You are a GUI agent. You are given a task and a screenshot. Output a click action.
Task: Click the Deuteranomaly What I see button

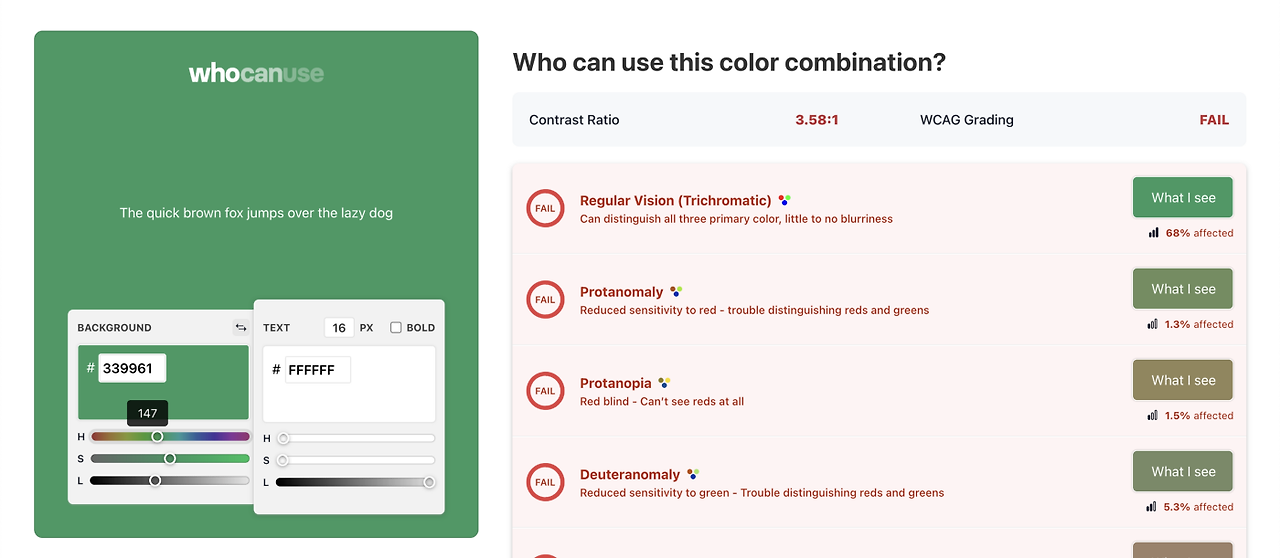1183,471
